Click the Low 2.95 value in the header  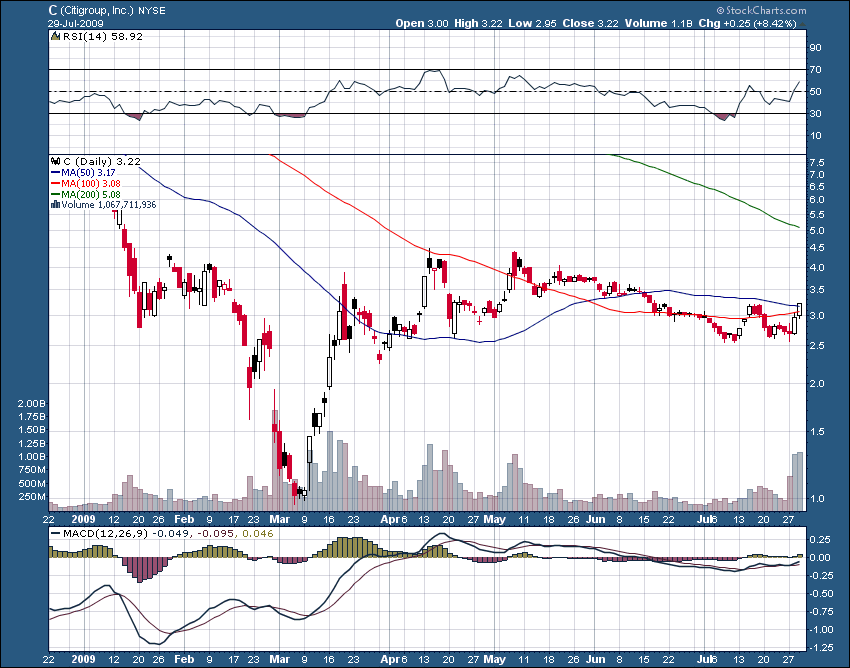pyautogui.click(x=532, y=23)
